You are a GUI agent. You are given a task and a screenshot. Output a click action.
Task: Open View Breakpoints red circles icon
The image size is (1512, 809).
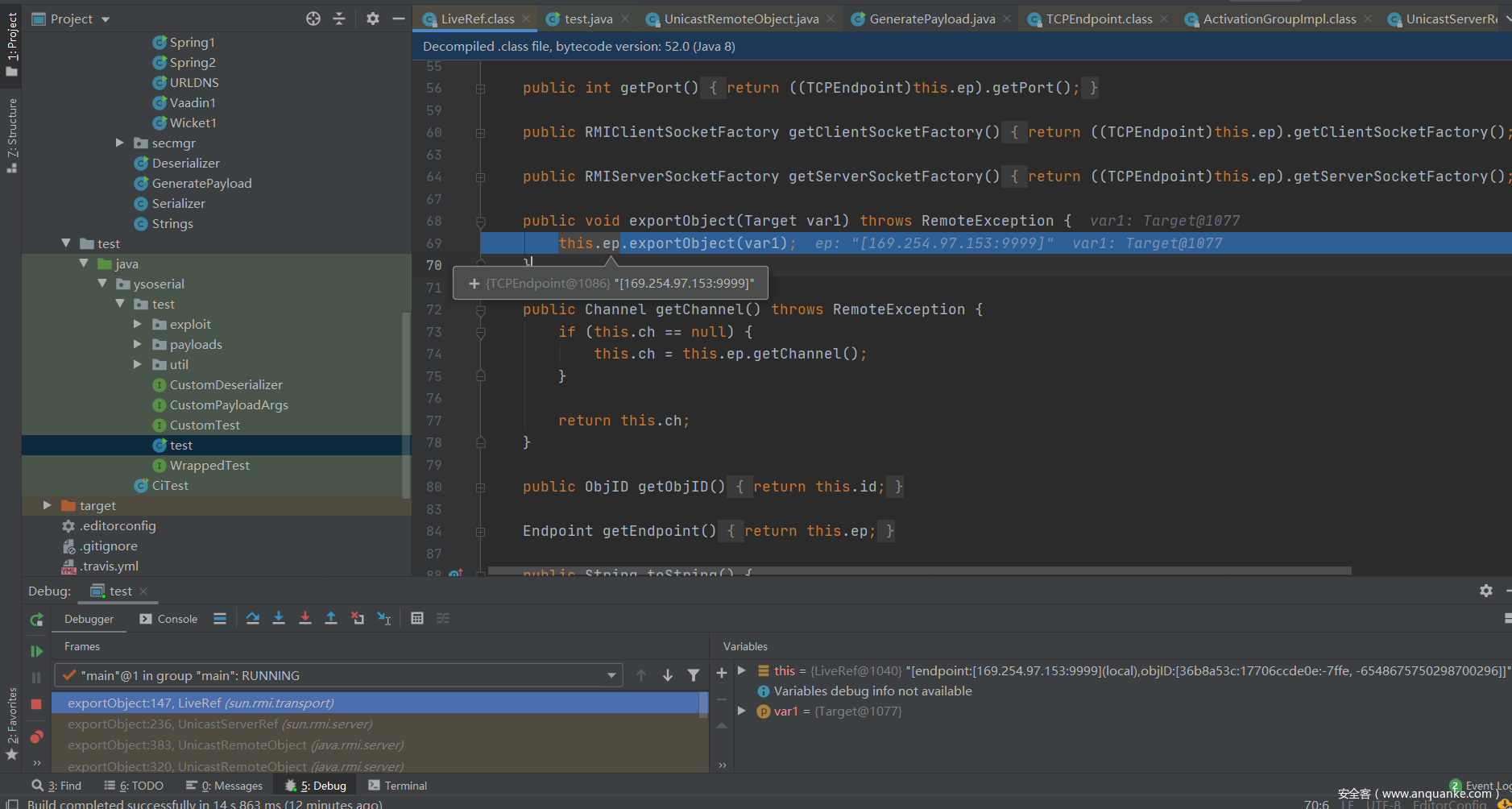[36, 737]
